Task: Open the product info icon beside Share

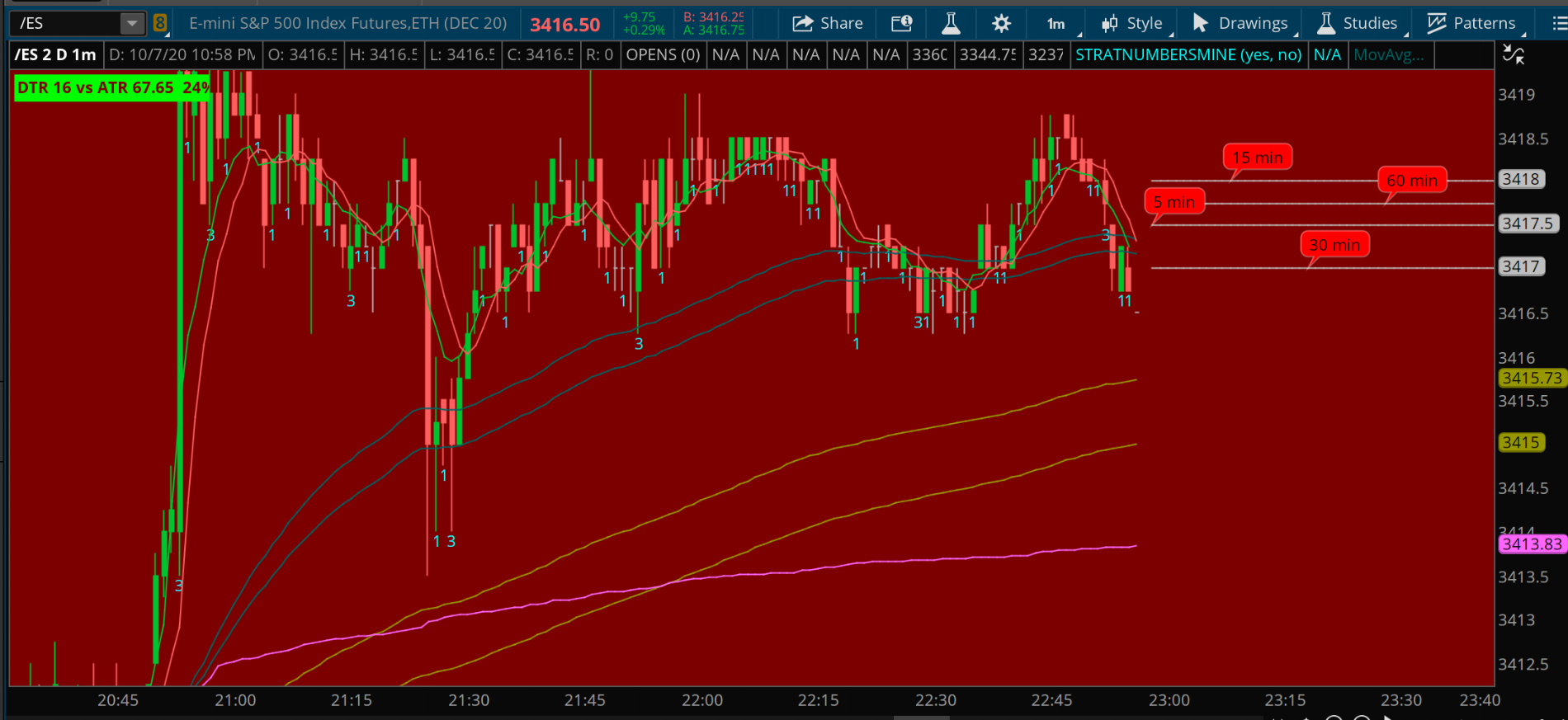Action: click(x=901, y=23)
